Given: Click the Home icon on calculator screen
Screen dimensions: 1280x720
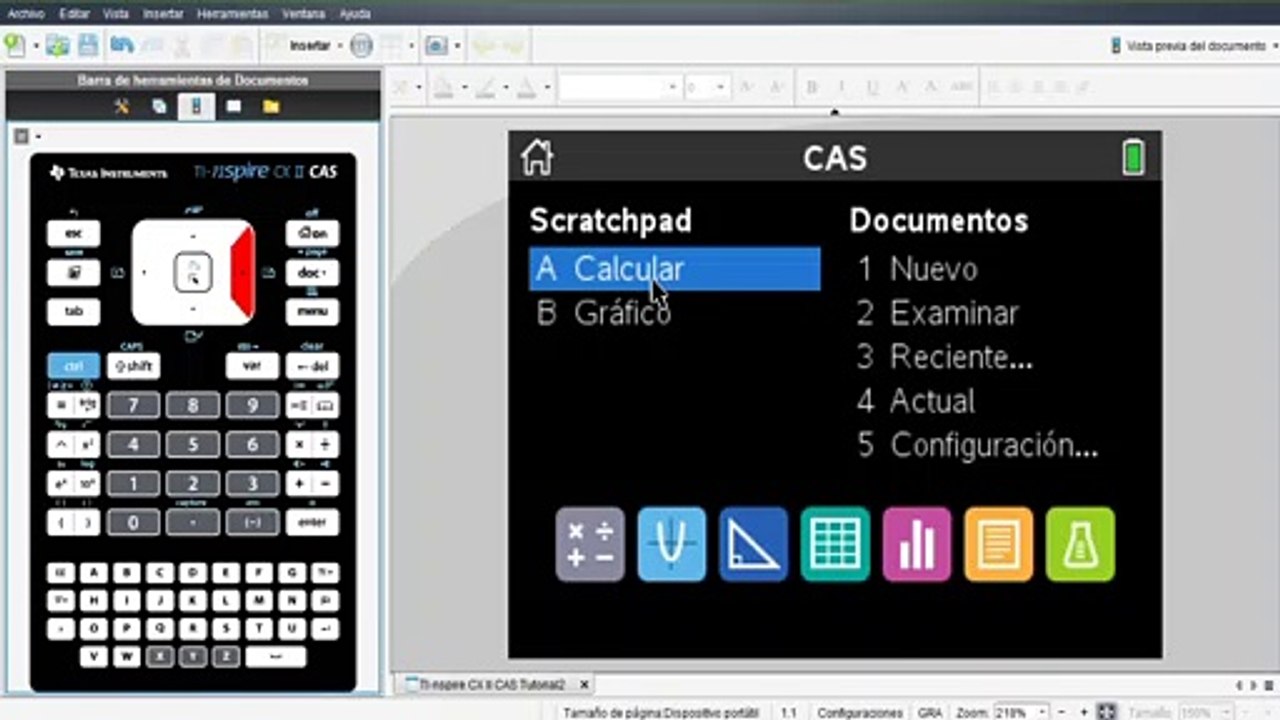Looking at the screenshot, I should [x=537, y=158].
